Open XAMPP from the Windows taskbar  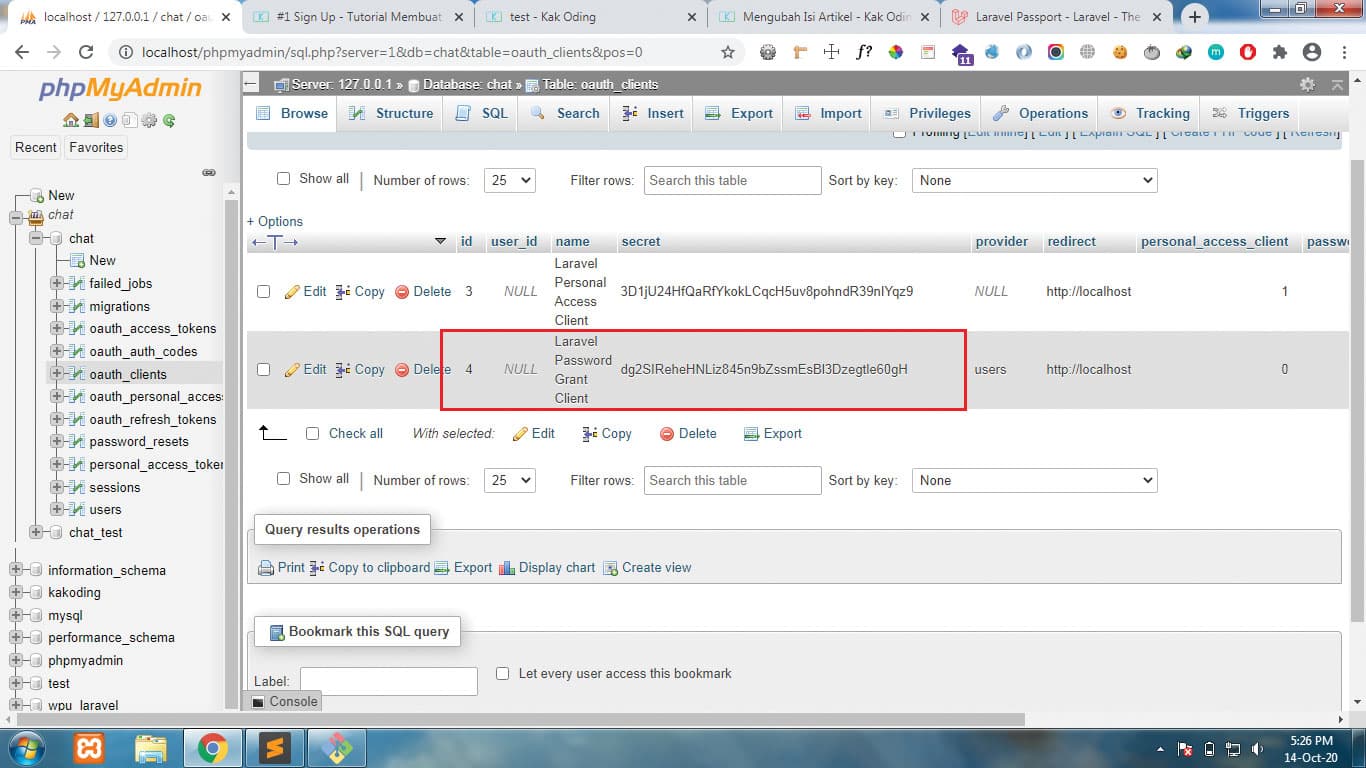pyautogui.click(x=89, y=748)
